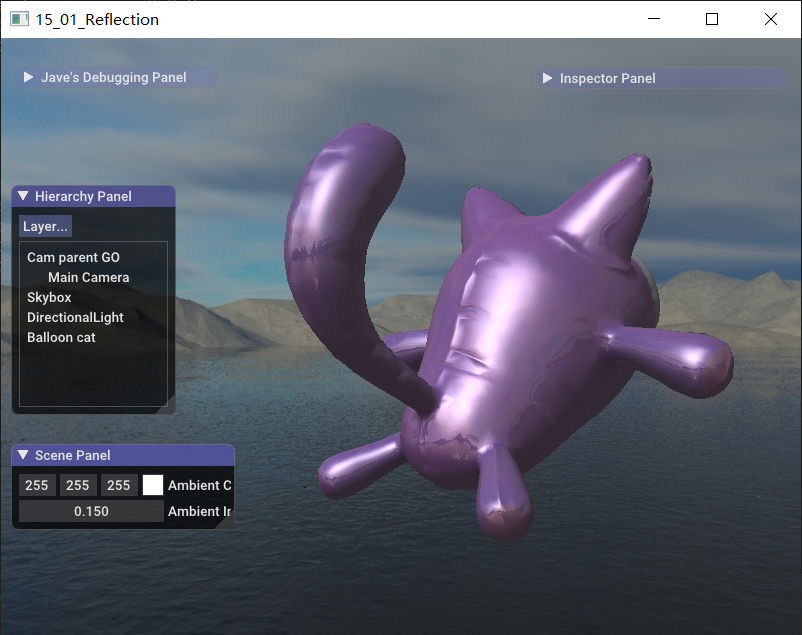Close the 15_01_Reflection window
Viewport: 802px width, 635px height.
click(x=771, y=19)
